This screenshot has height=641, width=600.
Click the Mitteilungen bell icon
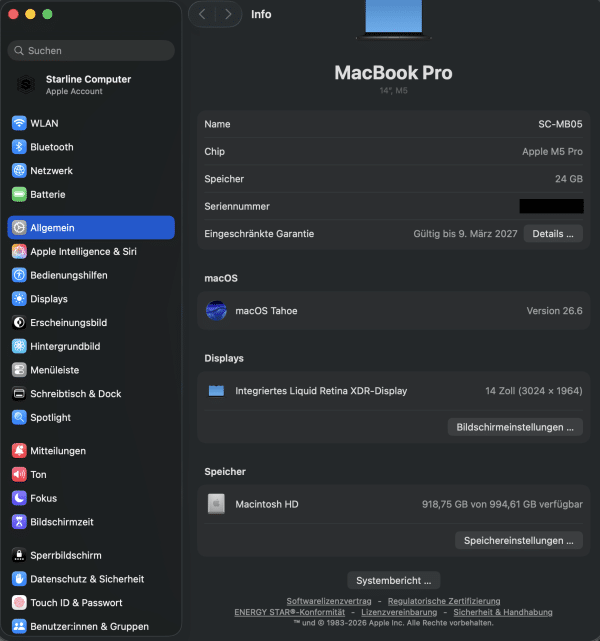coord(19,451)
